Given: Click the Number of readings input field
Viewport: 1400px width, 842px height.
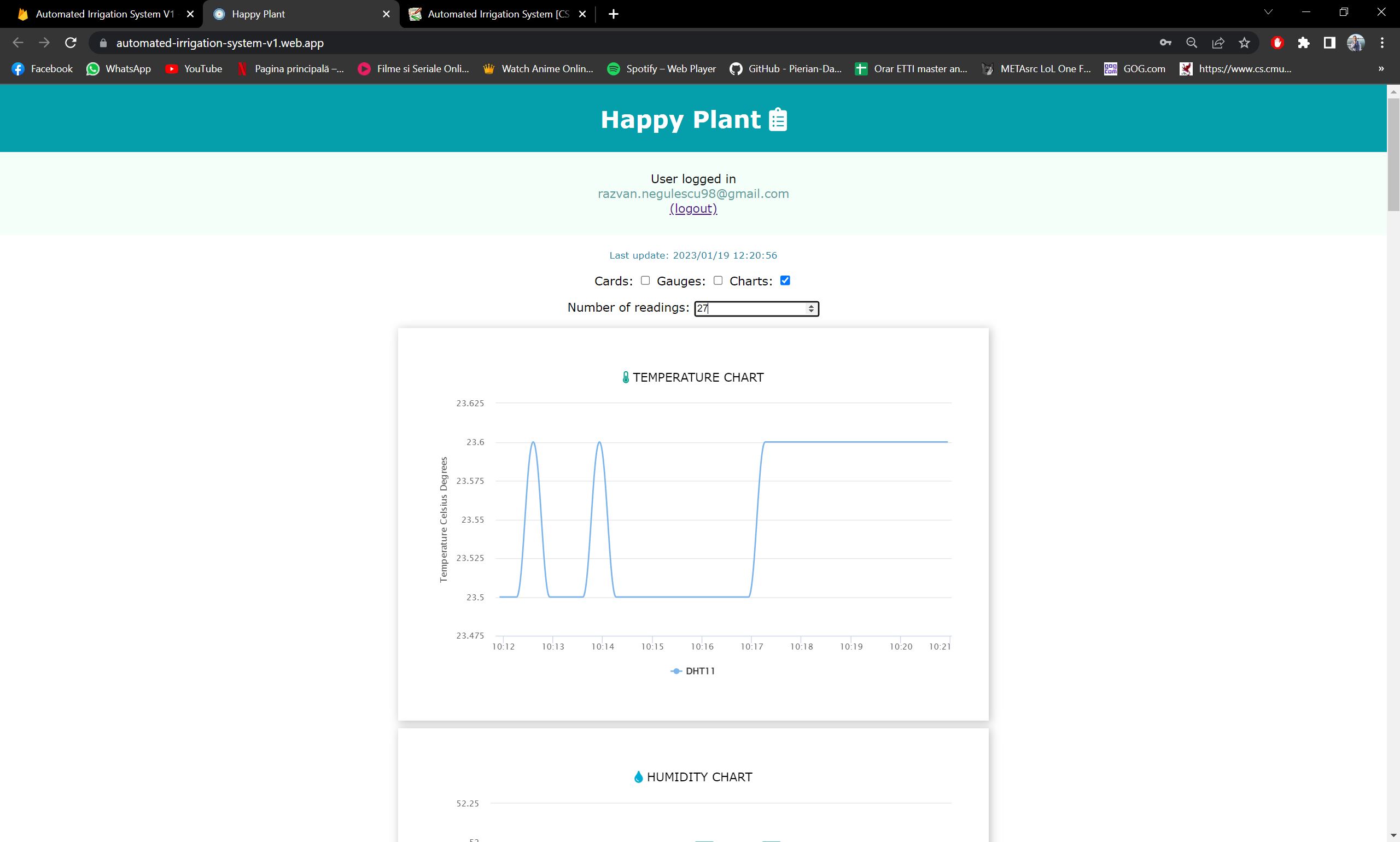Looking at the screenshot, I should (x=756, y=308).
